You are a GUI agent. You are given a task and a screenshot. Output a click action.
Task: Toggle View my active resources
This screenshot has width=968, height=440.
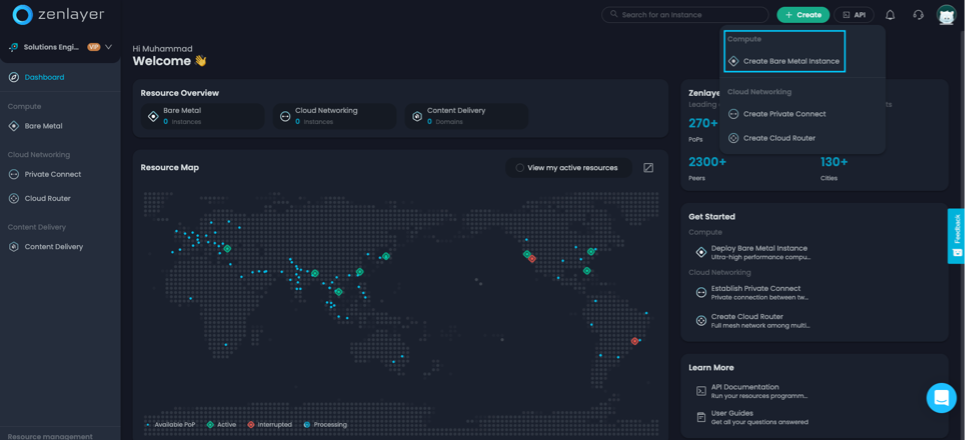(568, 167)
